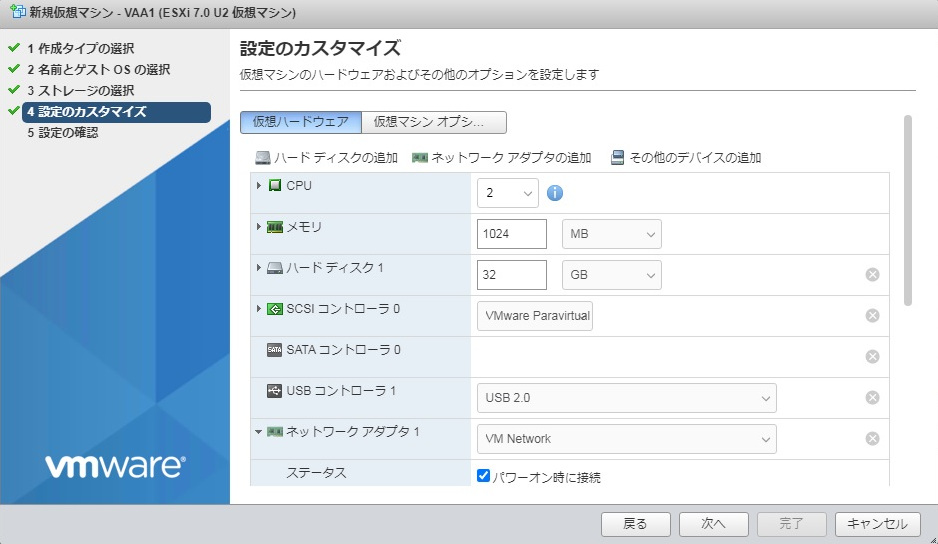Screen dimensions: 938x544
Task: Click the キャンセル button
Action: [x=878, y=524]
